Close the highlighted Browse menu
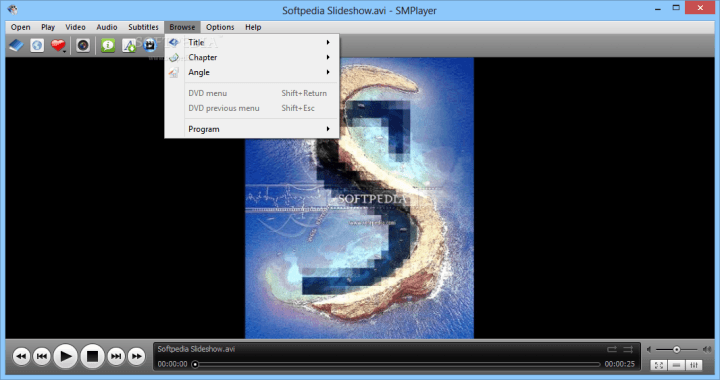This screenshot has height=380, width=720. pyautogui.click(x=182, y=27)
